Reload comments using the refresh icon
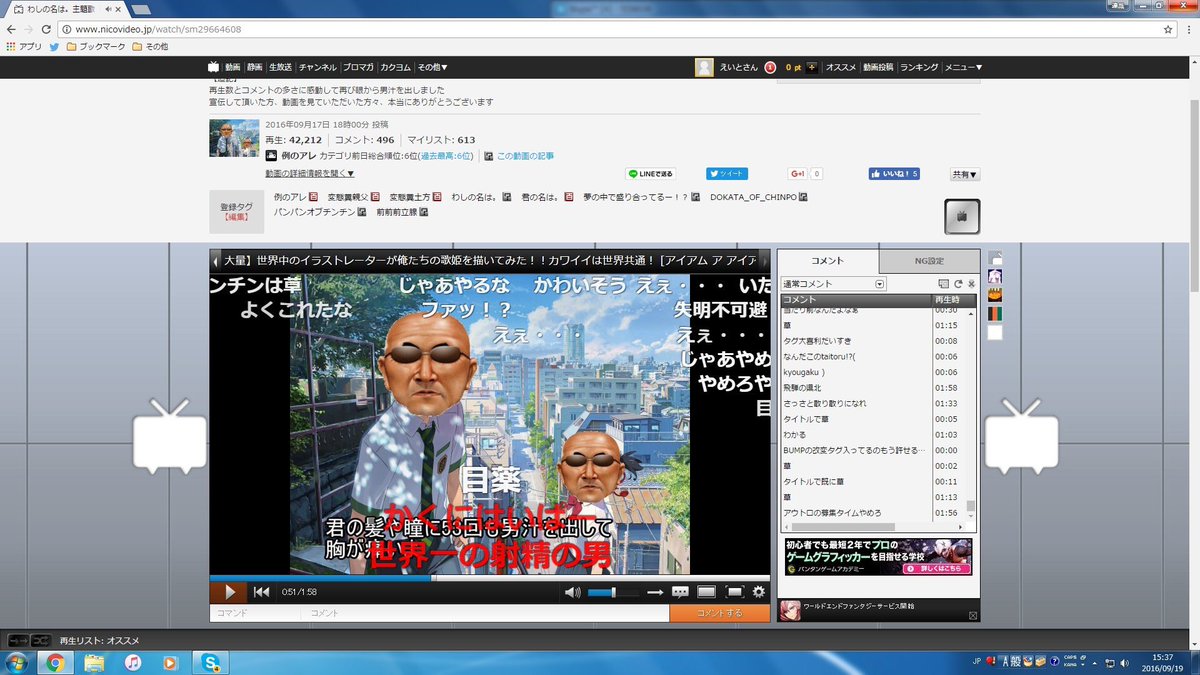The width and height of the screenshot is (1200, 675). 957,284
